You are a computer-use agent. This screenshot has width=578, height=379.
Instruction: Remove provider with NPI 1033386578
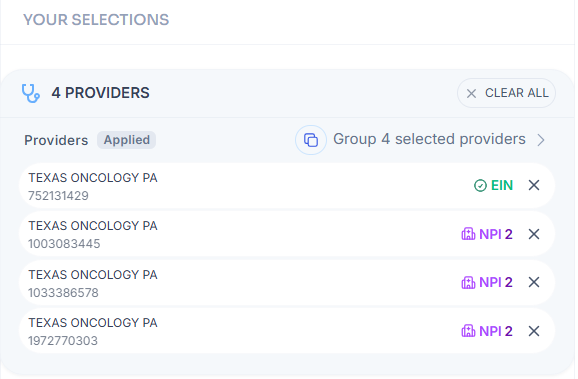pyautogui.click(x=534, y=282)
